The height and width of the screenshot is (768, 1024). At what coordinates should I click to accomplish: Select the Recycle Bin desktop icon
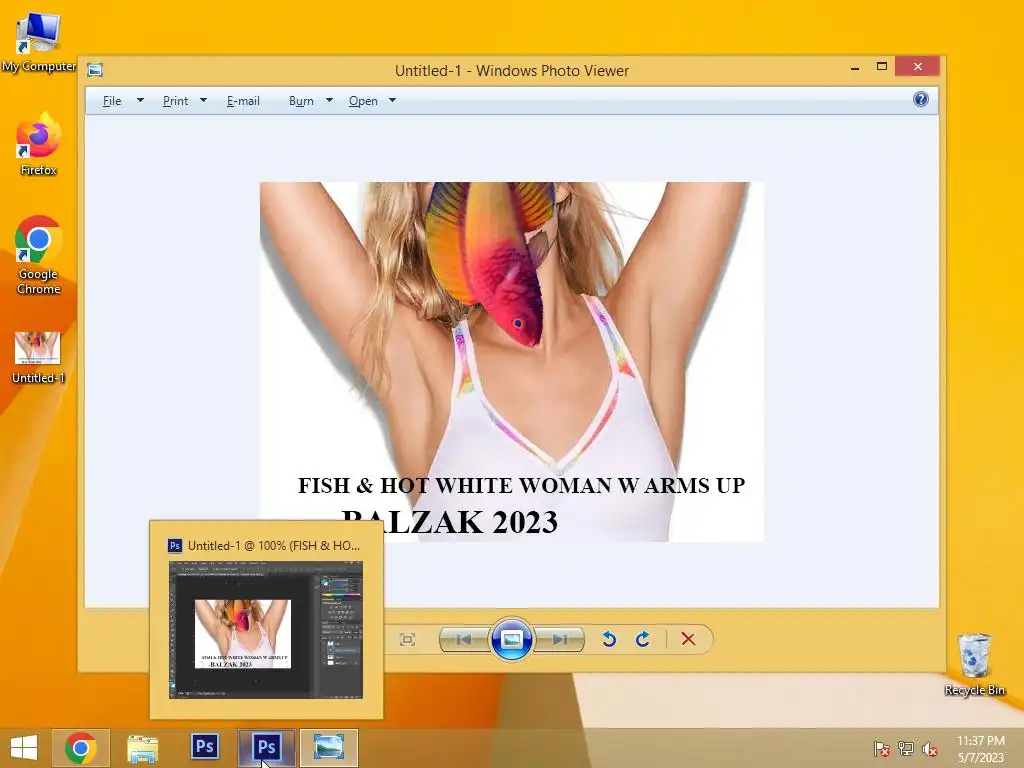(974, 664)
